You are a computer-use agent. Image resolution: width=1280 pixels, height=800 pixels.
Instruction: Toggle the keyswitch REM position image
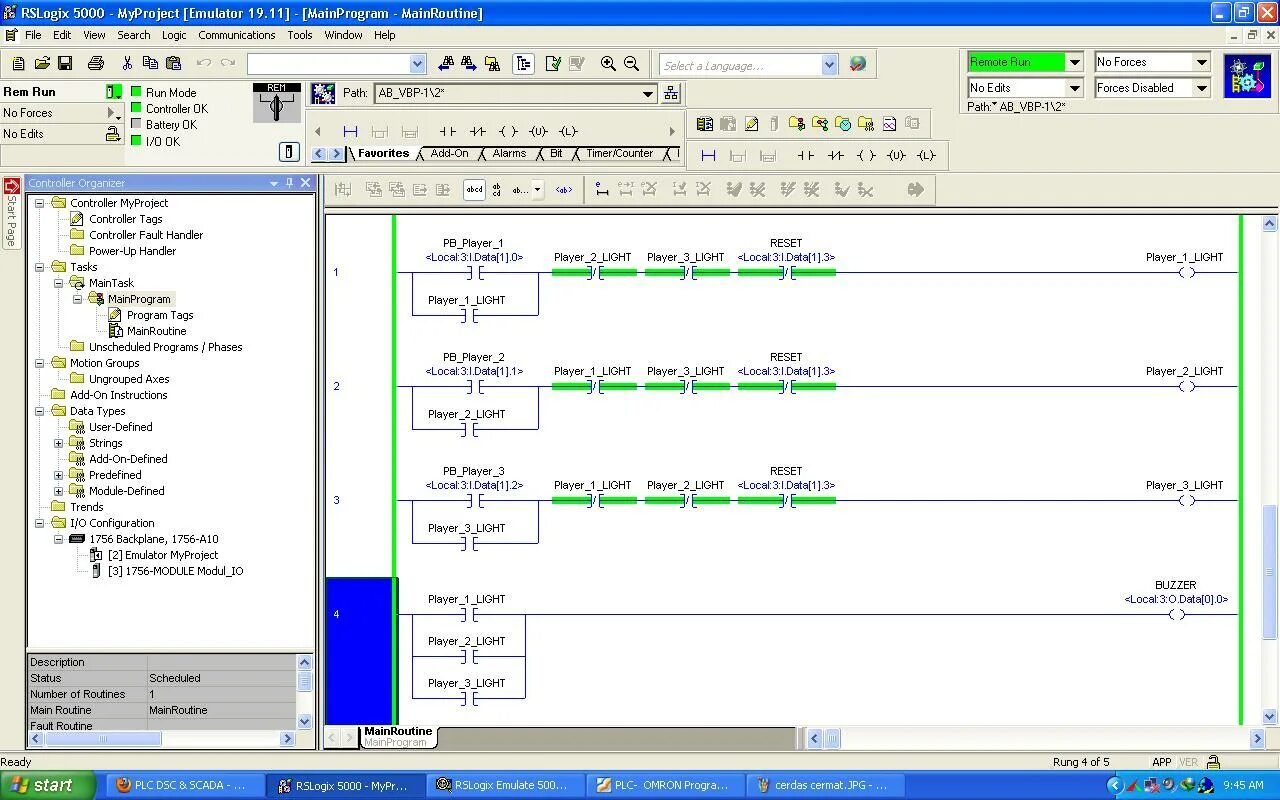click(277, 103)
